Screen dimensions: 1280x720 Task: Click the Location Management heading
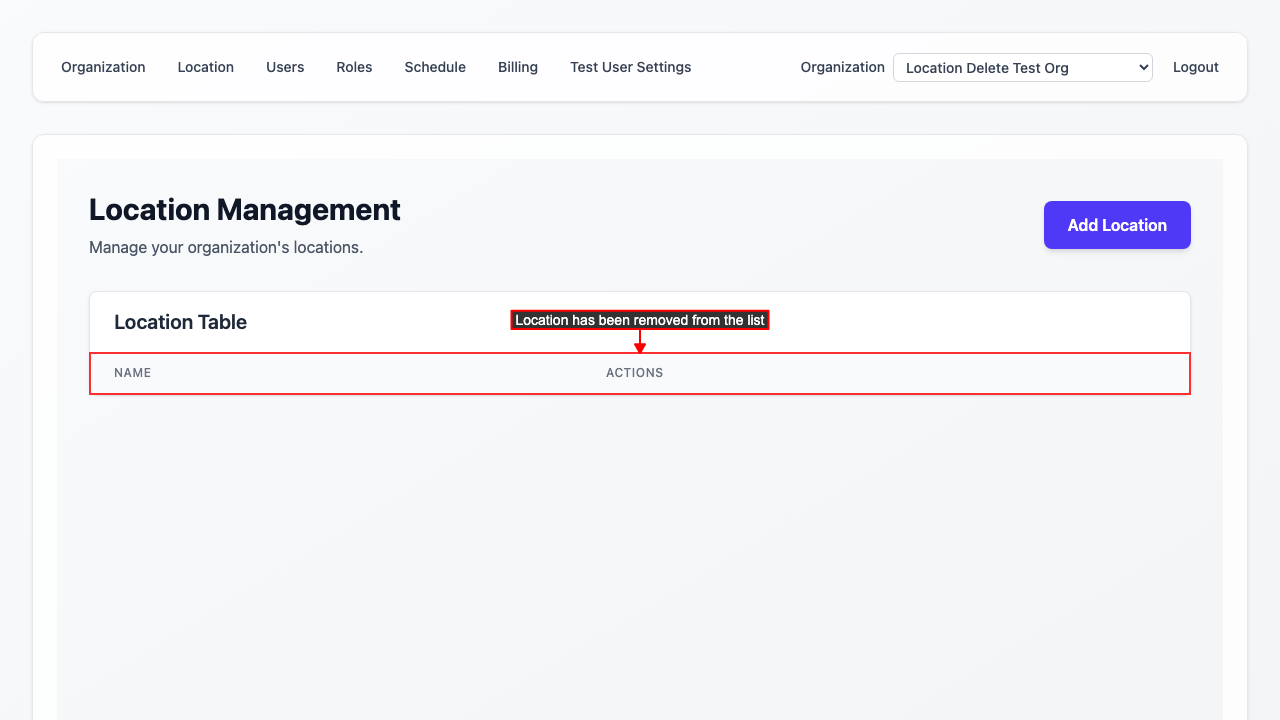244,210
